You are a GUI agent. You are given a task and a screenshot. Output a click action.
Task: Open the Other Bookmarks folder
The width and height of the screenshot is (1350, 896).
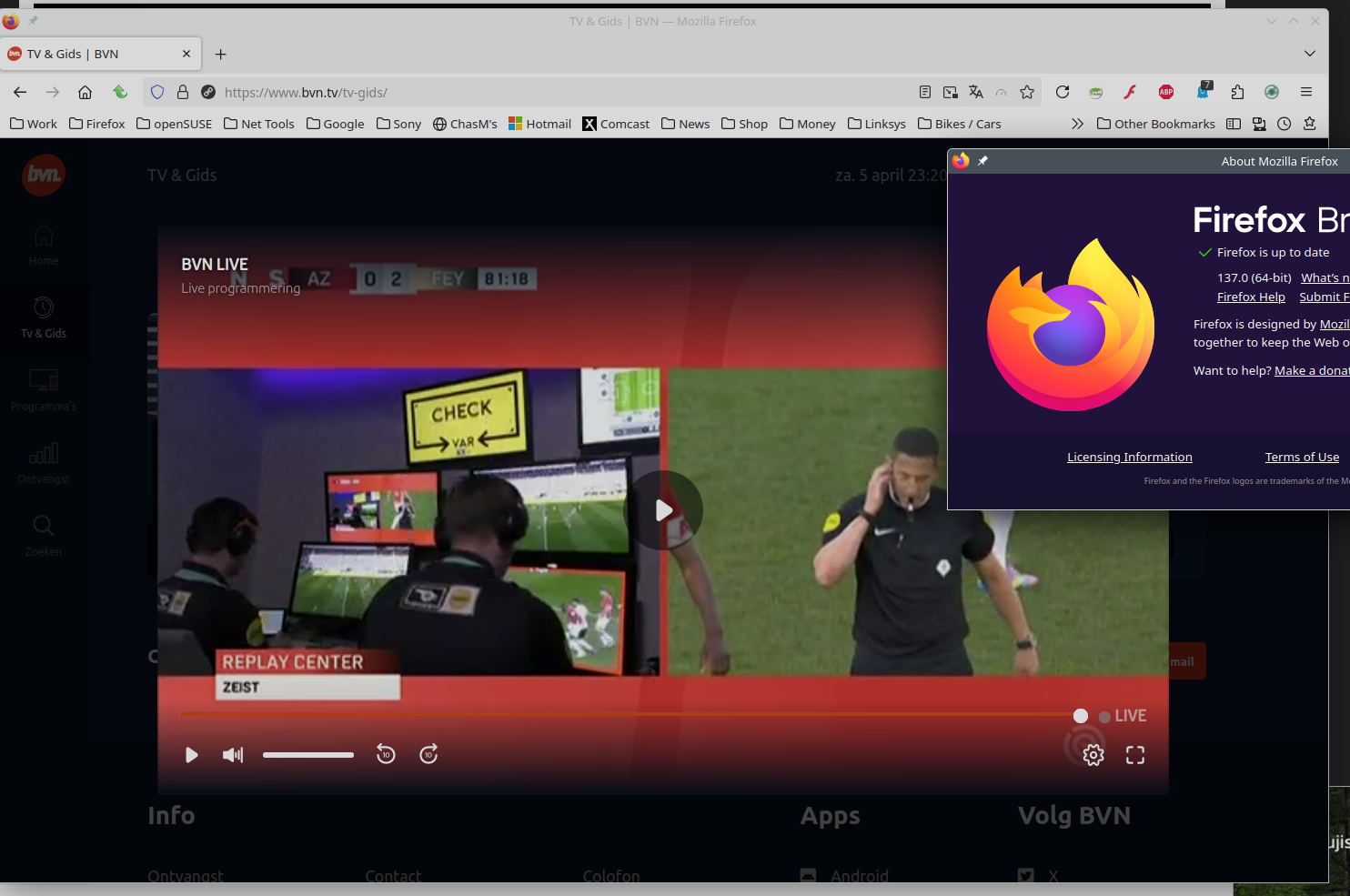tap(1155, 124)
